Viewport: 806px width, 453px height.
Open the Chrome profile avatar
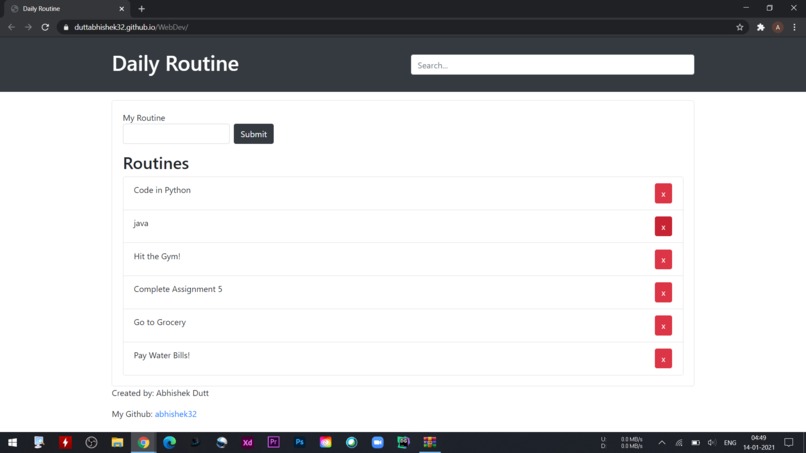pyautogui.click(x=778, y=27)
